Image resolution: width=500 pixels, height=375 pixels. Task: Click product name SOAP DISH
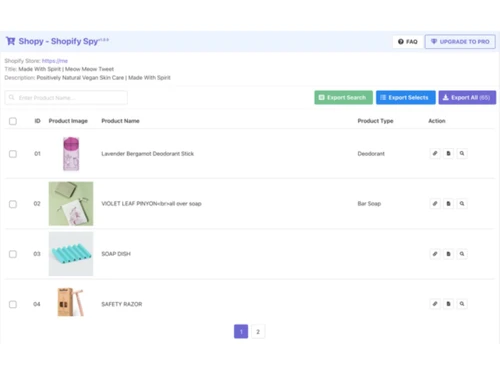116,254
